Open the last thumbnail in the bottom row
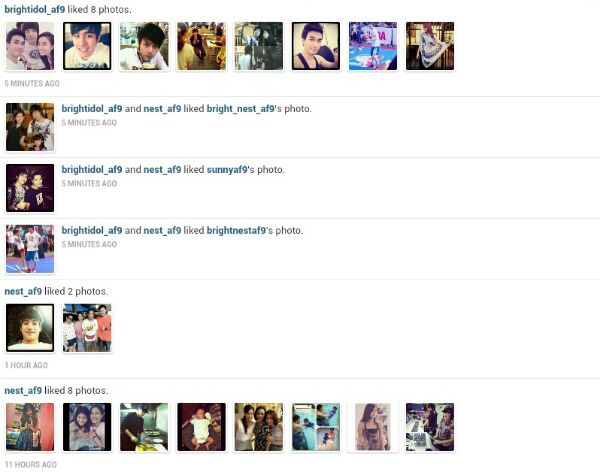The image size is (600, 472). tap(430, 427)
